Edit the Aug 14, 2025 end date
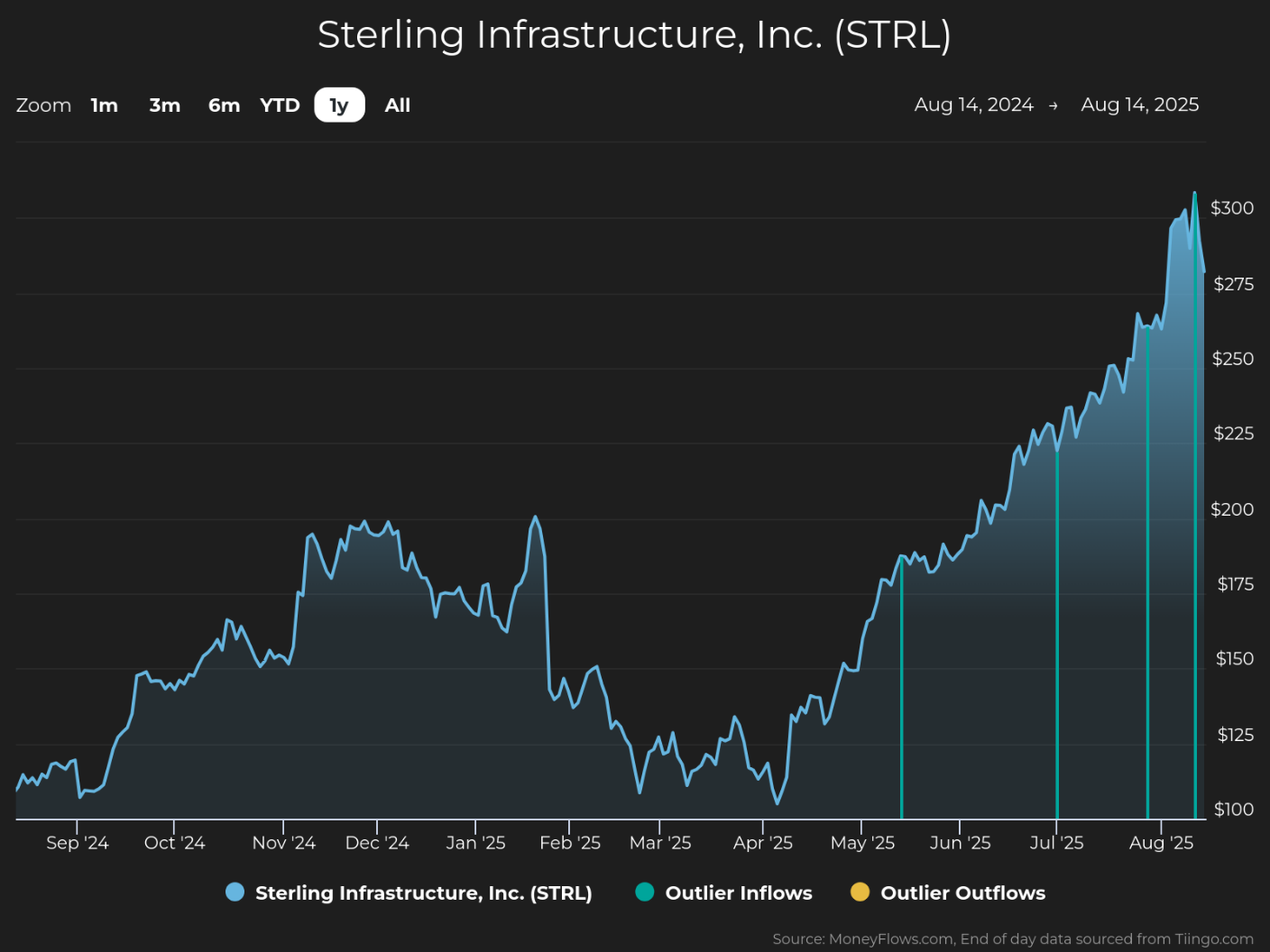Image resolution: width=1270 pixels, height=952 pixels. pyautogui.click(x=1140, y=105)
